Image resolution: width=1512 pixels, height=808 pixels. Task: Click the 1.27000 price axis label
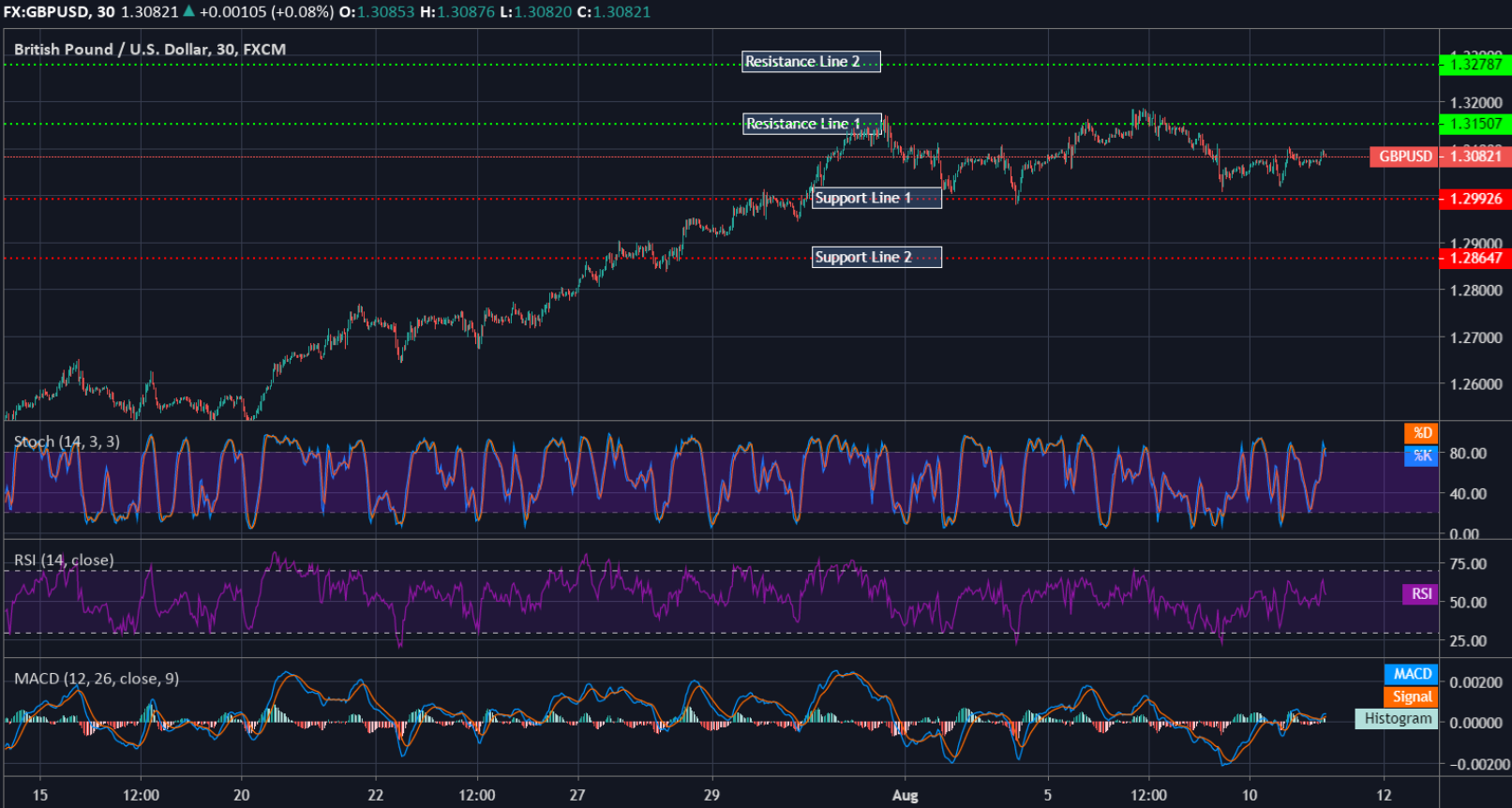pyautogui.click(x=1475, y=337)
